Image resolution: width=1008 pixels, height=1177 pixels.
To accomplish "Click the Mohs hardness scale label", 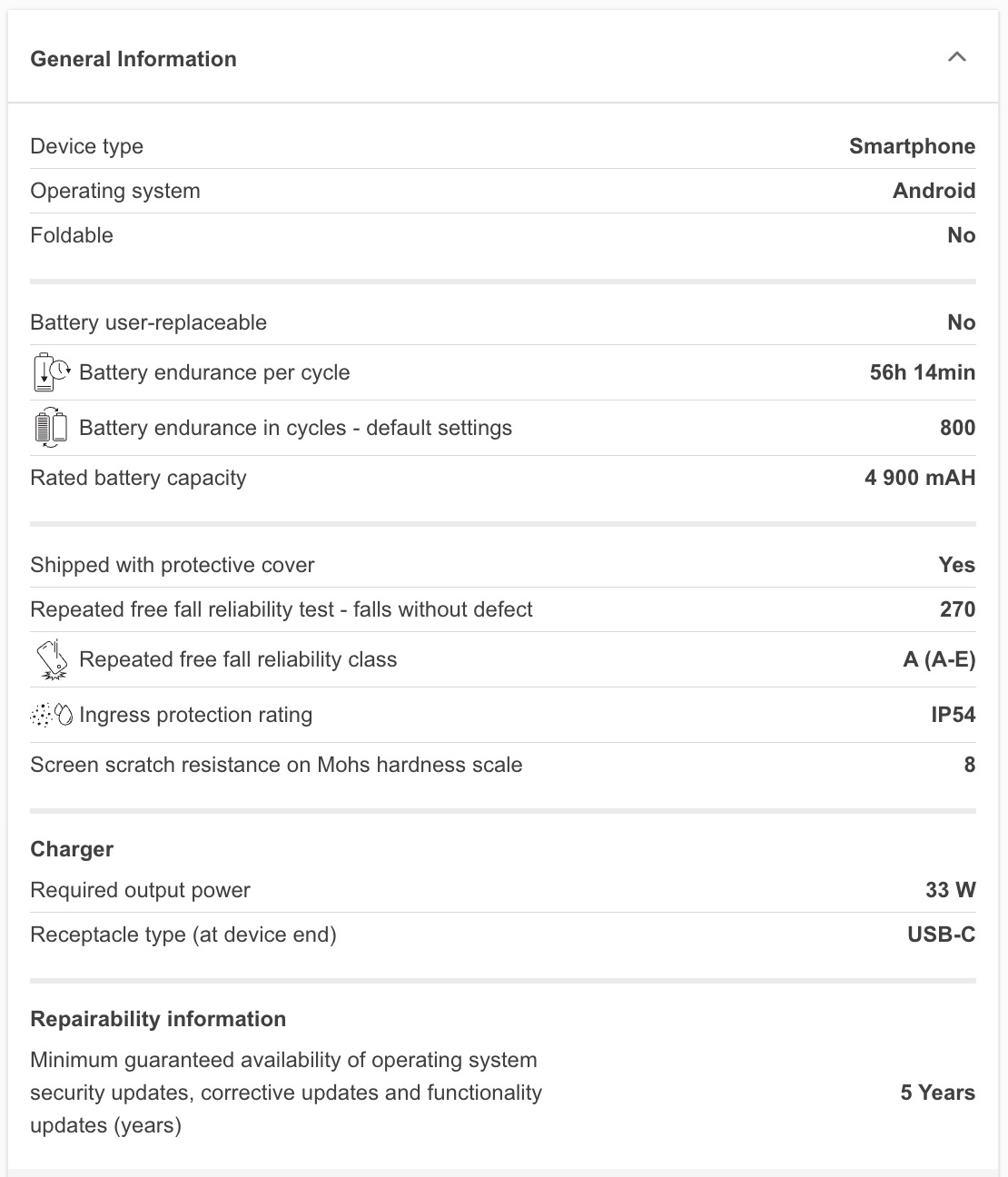I will [x=276, y=765].
